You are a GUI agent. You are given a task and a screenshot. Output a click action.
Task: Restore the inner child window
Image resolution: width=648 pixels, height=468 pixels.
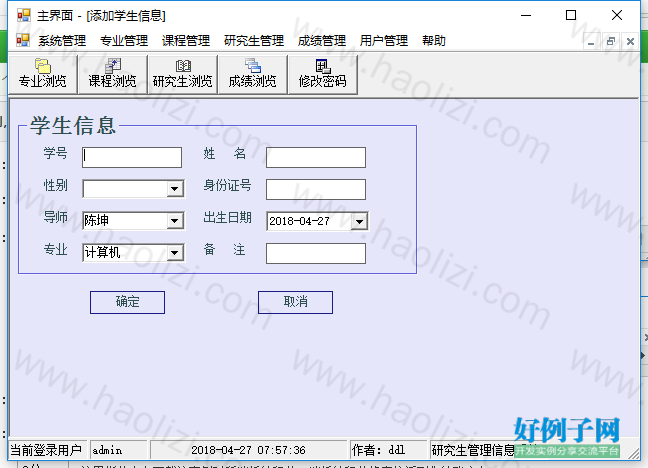click(611, 41)
